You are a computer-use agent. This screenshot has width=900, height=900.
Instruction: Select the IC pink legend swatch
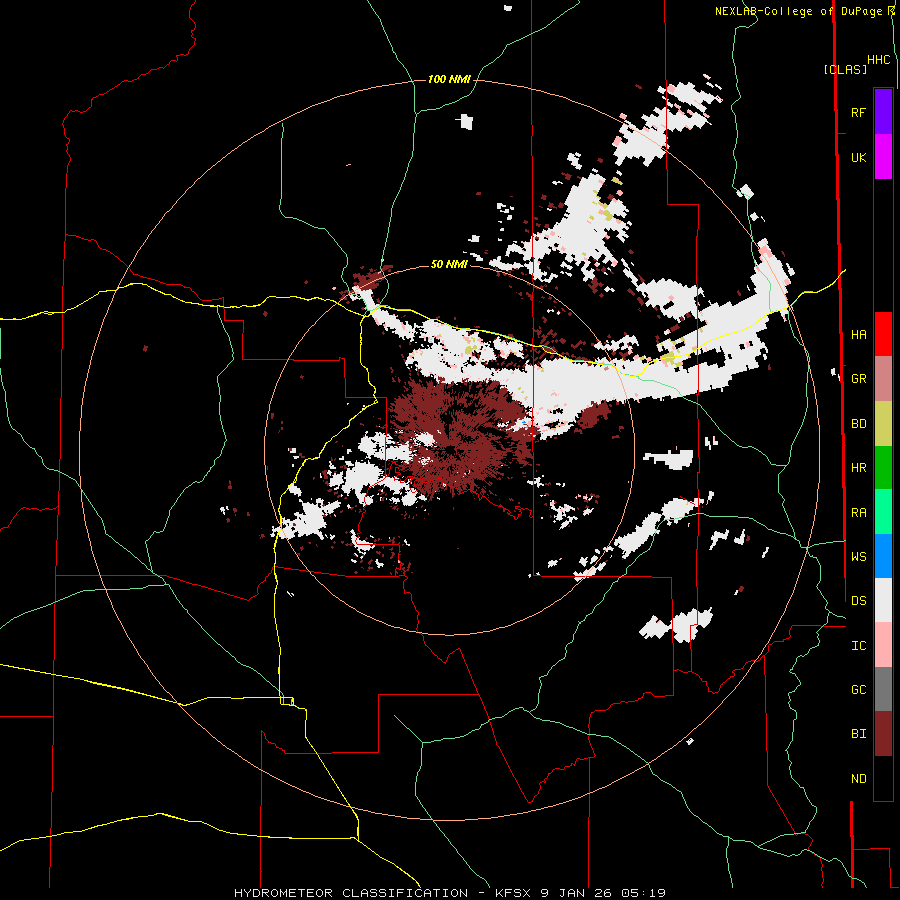[883, 645]
